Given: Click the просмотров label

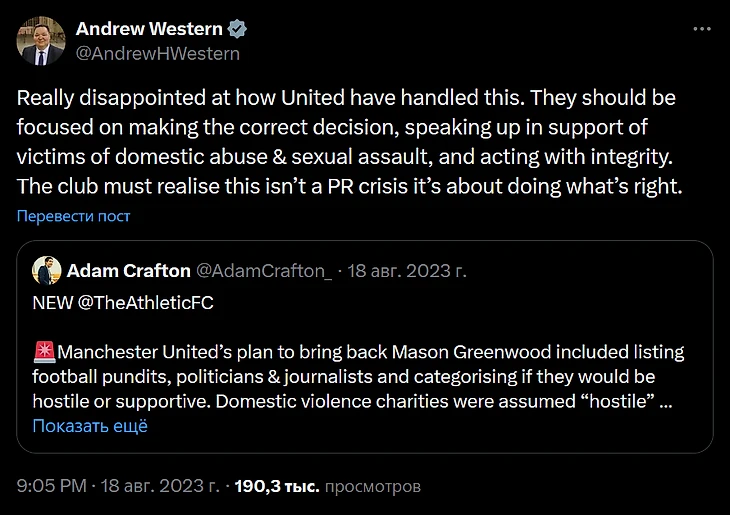Looking at the screenshot, I should (372, 487).
